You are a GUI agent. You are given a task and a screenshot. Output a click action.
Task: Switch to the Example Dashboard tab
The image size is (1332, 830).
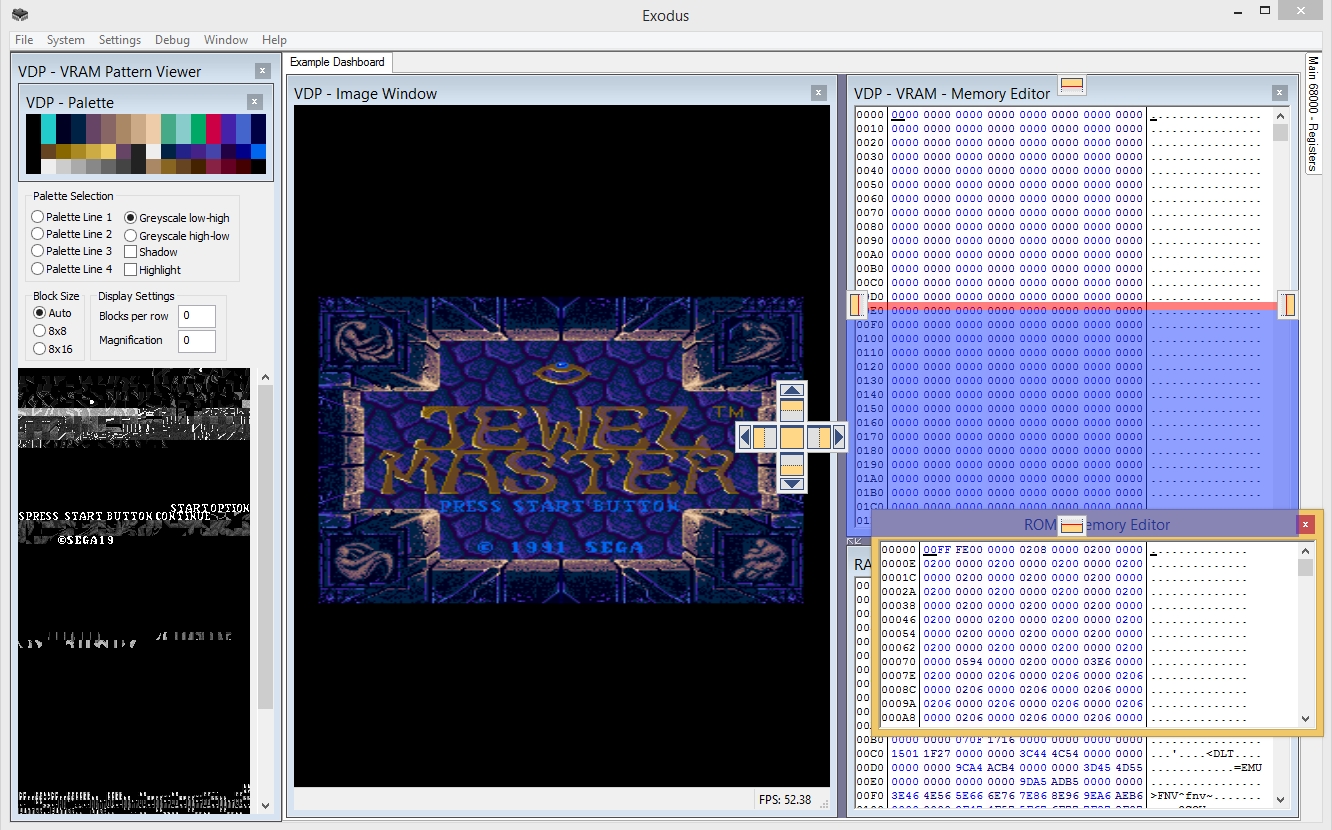(x=337, y=62)
